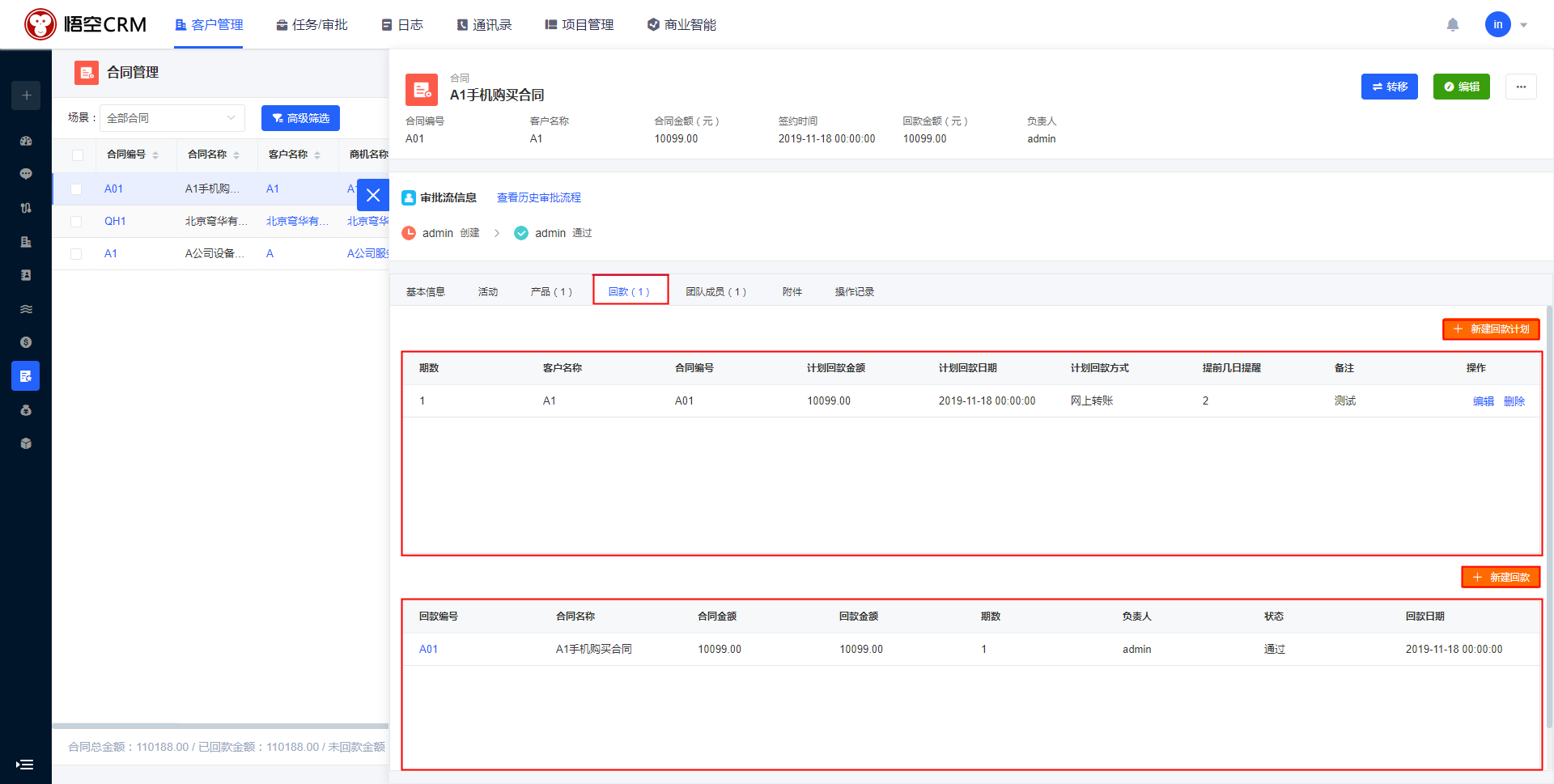Open the product box icon in sidebar

coord(26,443)
